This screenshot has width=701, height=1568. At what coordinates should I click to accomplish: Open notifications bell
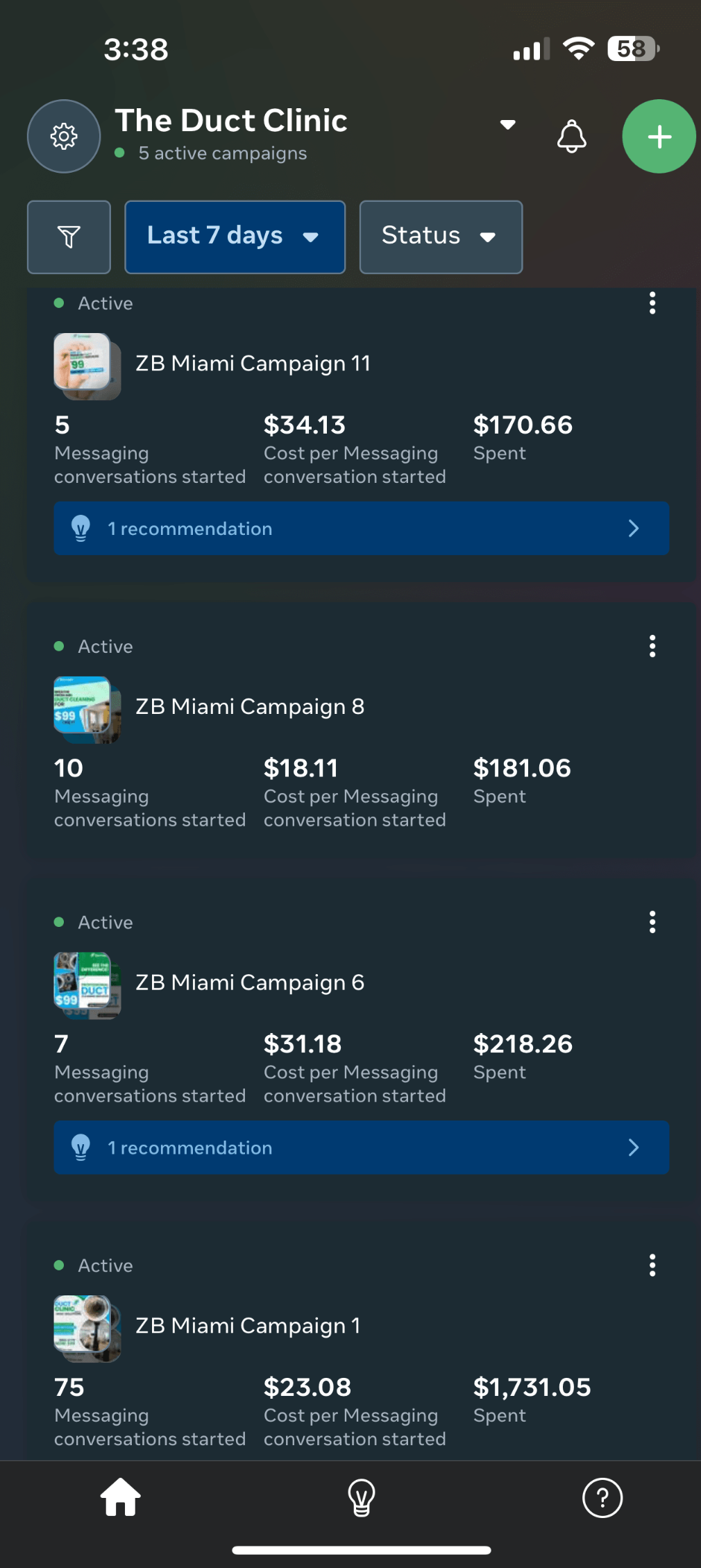click(x=571, y=136)
